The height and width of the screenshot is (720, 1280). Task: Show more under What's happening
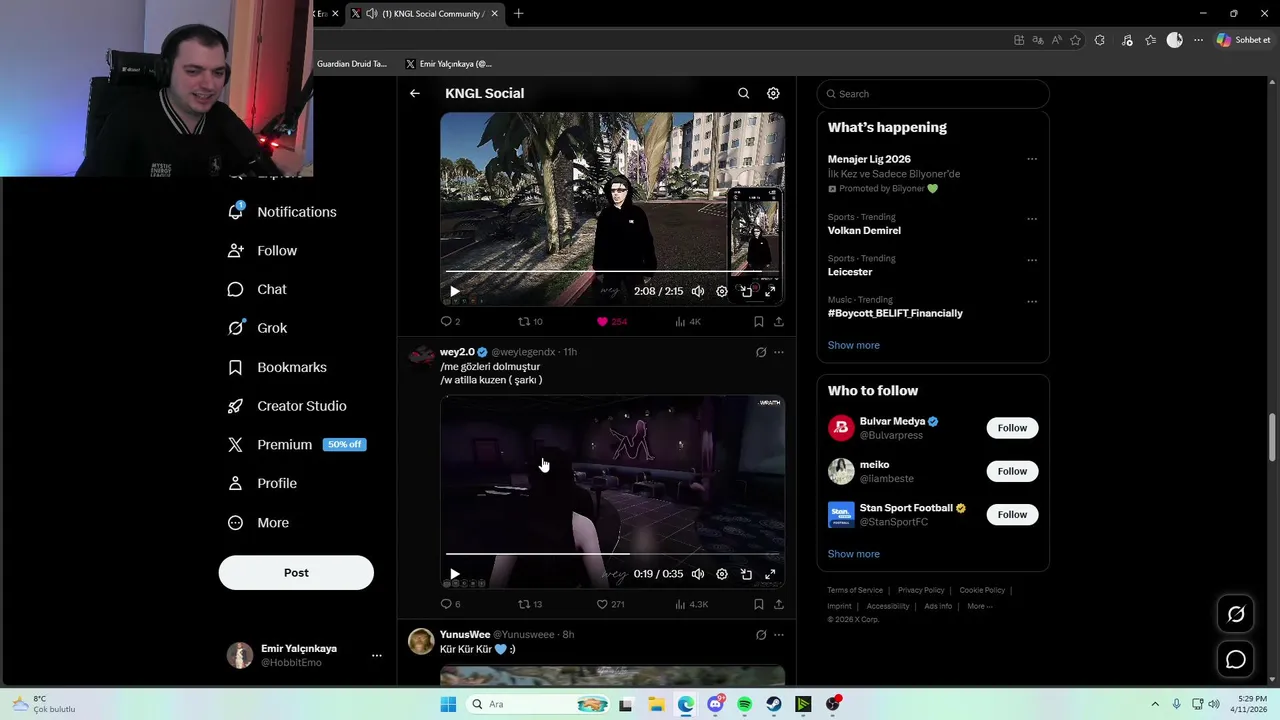click(854, 345)
